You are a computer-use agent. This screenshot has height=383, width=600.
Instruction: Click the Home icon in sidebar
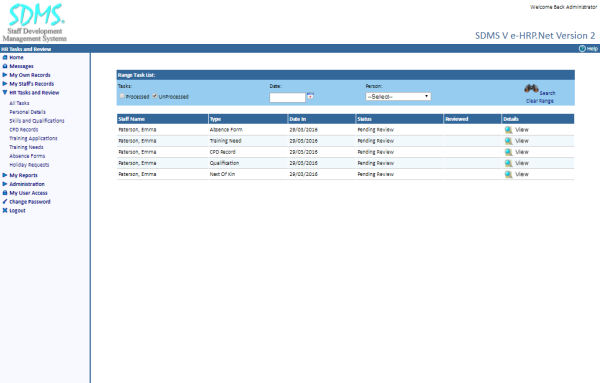[5, 57]
